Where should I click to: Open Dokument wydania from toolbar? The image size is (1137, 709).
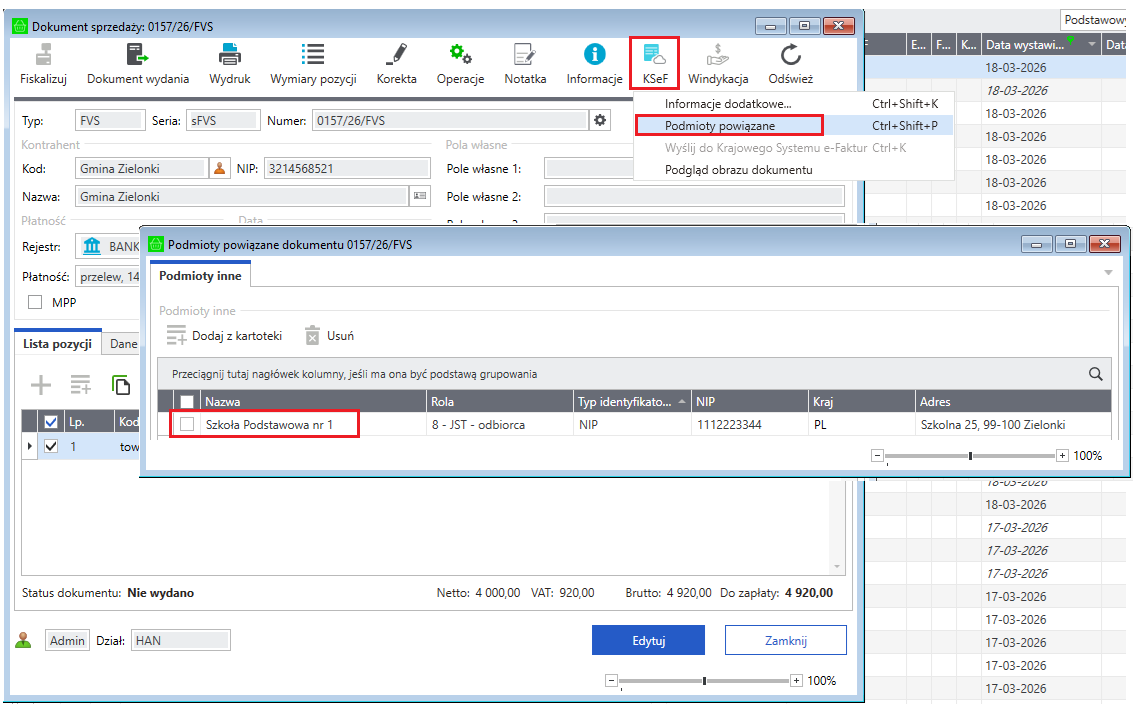point(137,64)
